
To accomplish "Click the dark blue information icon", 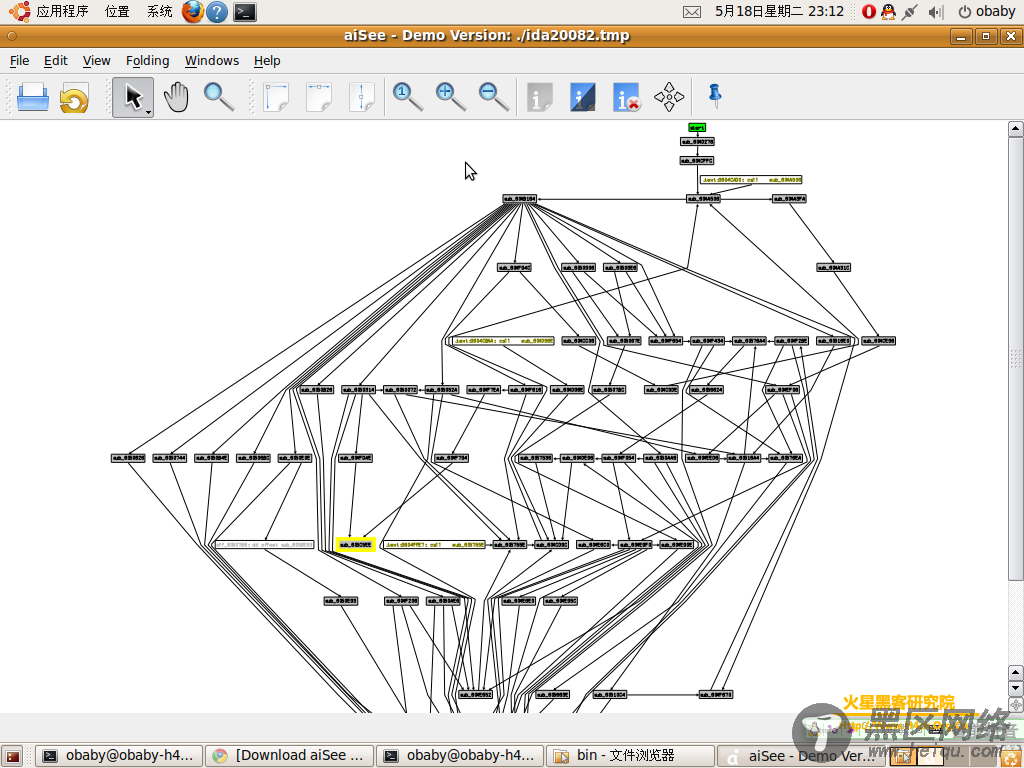I will pos(583,97).
